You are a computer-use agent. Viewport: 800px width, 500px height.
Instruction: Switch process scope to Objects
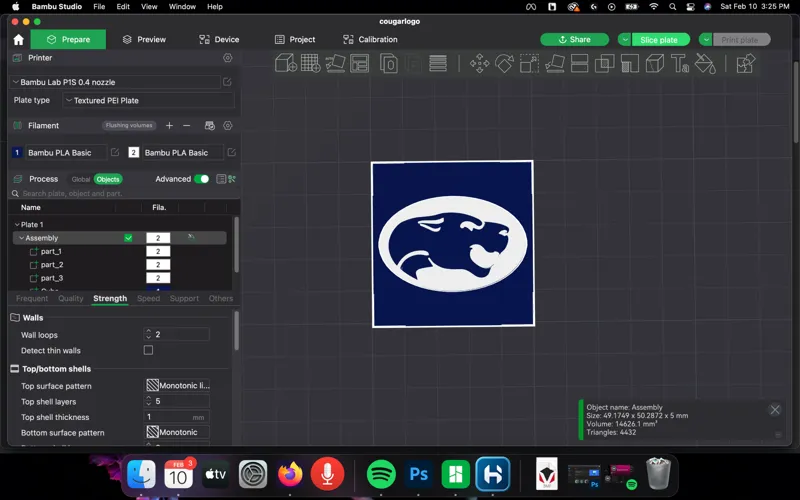[108, 179]
